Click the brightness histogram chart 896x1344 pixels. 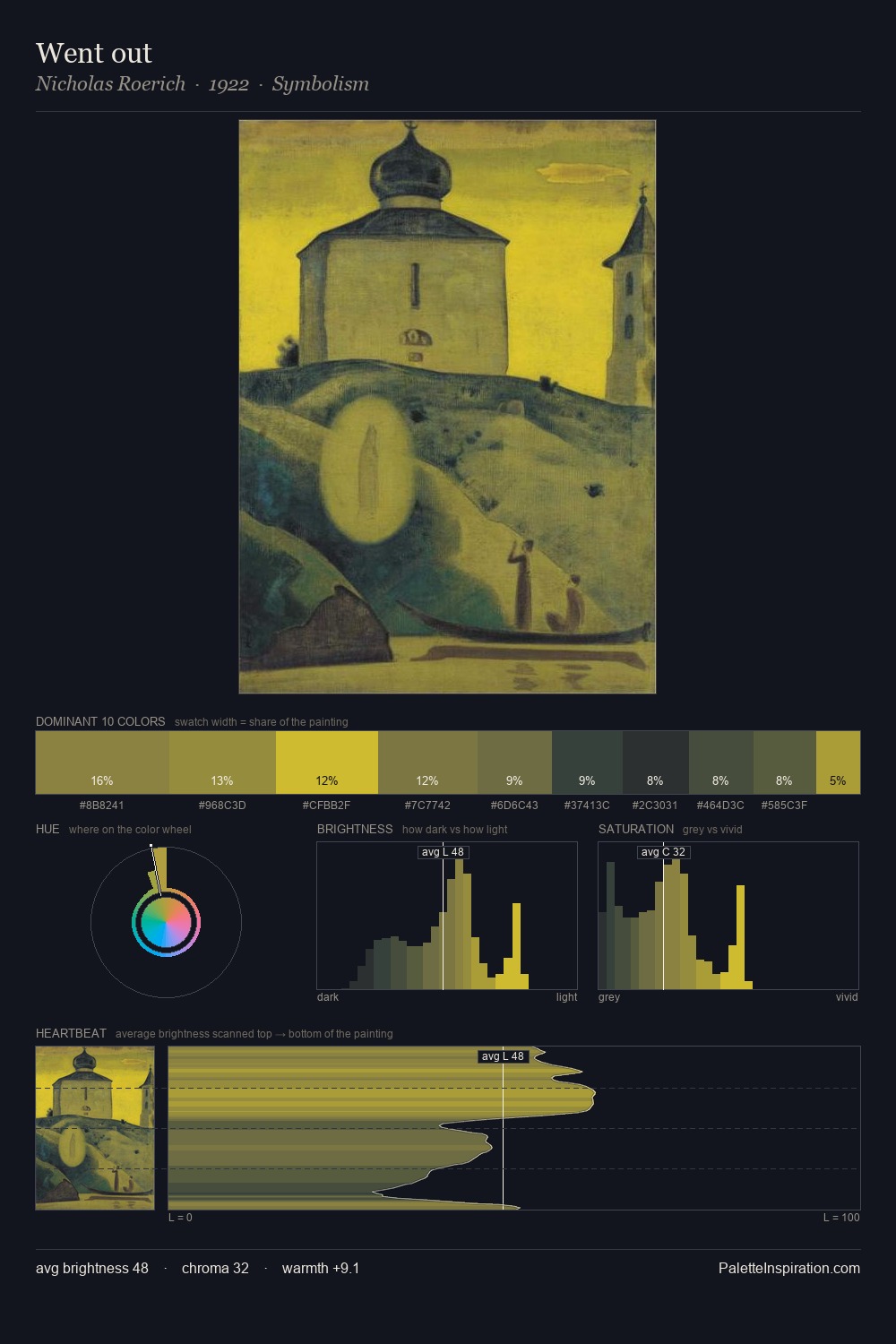[x=447, y=916]
